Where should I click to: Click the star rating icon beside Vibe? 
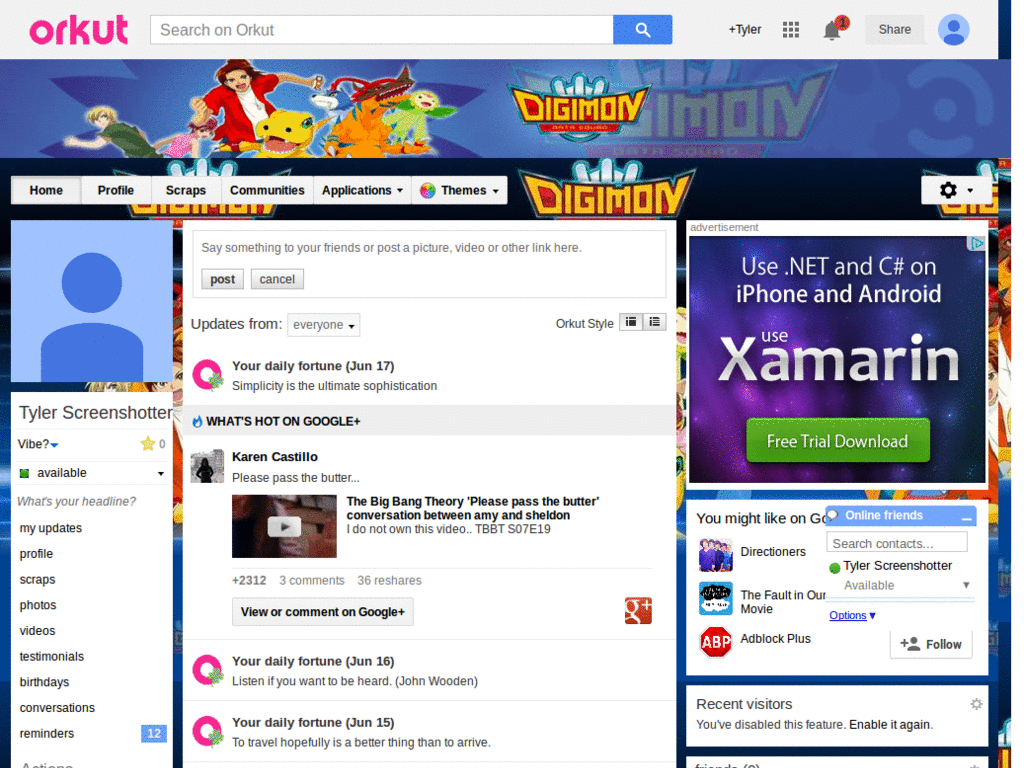148,444
